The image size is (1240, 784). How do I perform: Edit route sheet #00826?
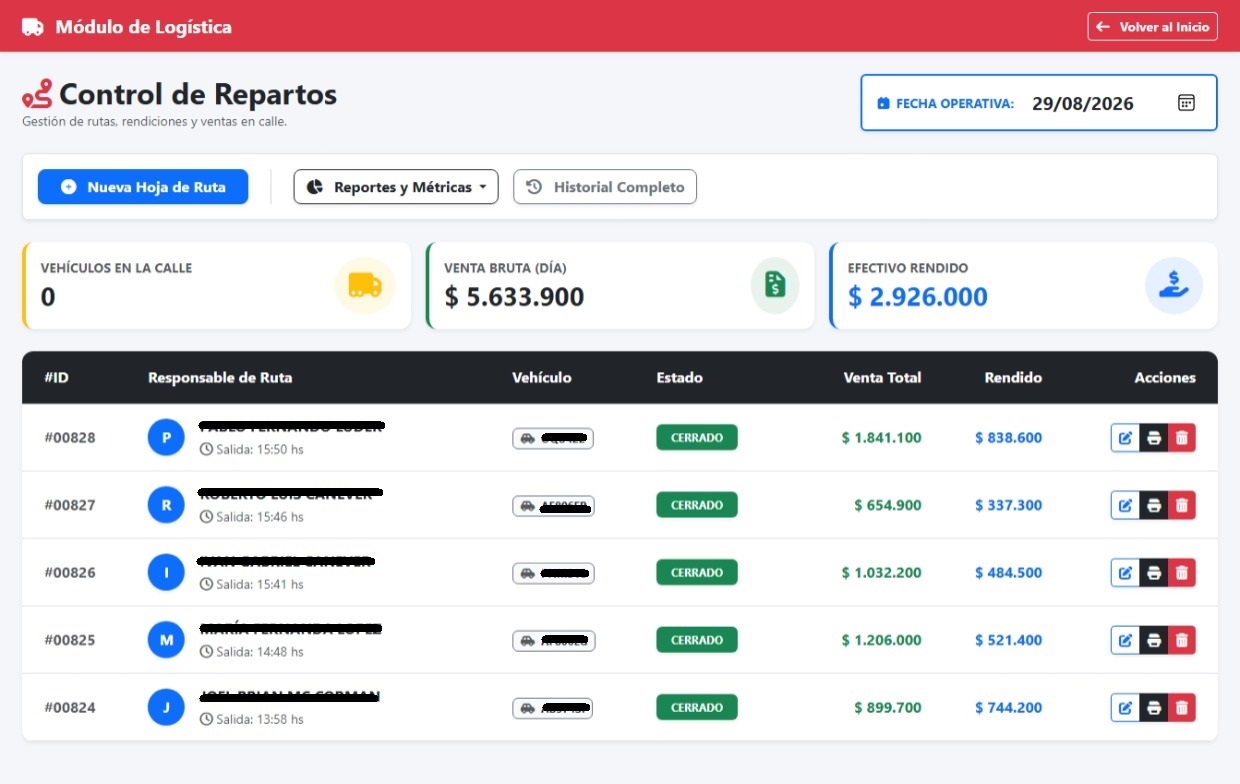click(1125, 573)
